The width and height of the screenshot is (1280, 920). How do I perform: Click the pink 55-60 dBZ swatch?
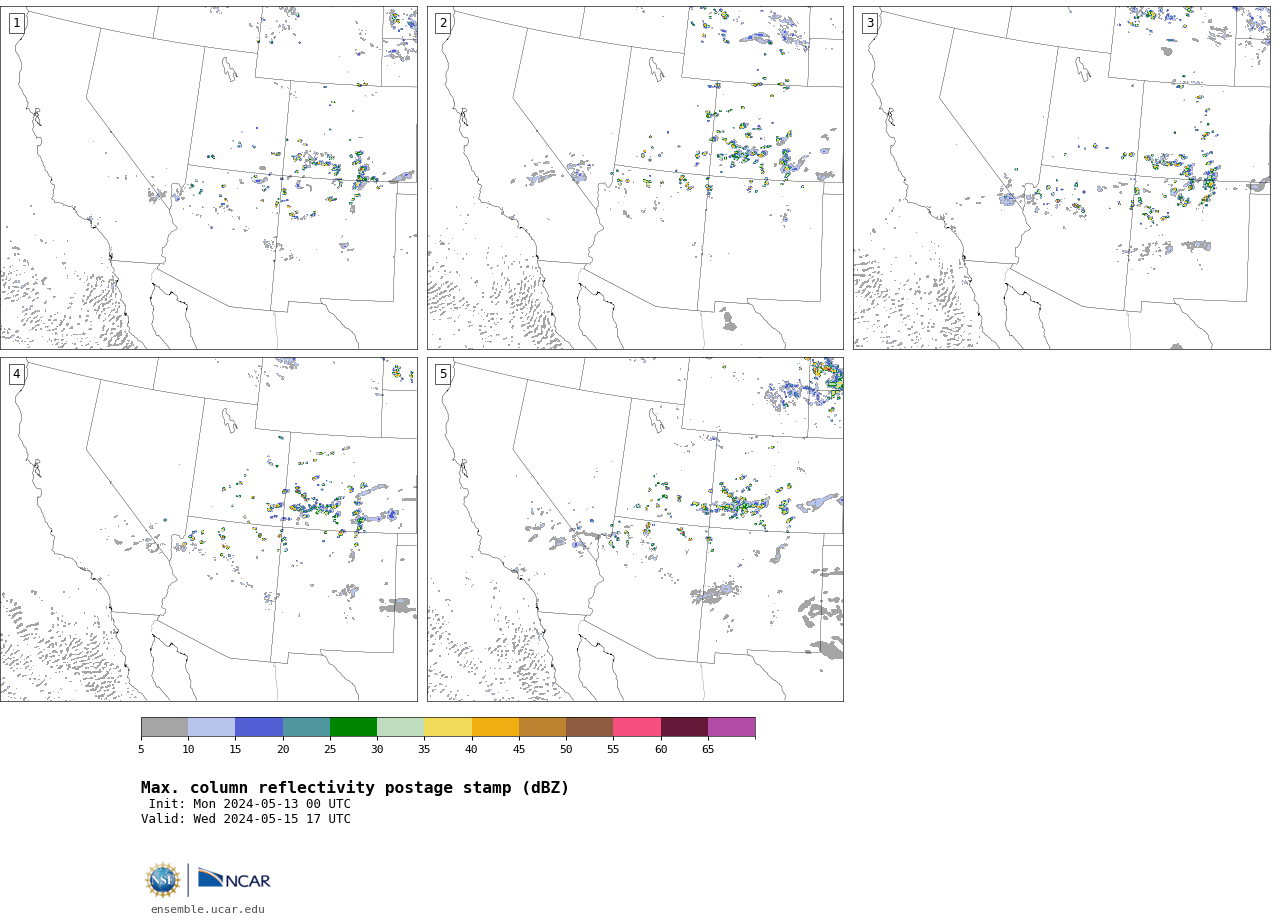[x=637, y=727]
